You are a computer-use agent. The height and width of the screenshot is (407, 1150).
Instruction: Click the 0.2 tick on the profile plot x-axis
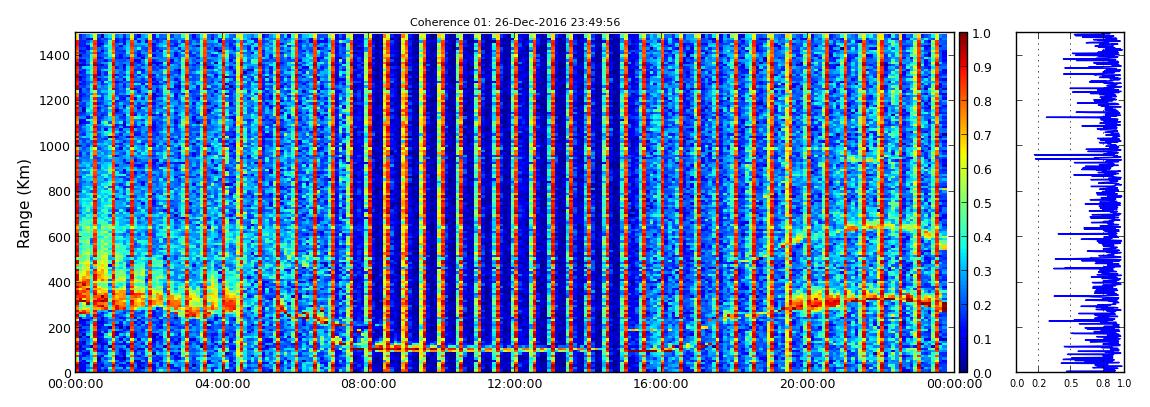[x=1039, y=384]
